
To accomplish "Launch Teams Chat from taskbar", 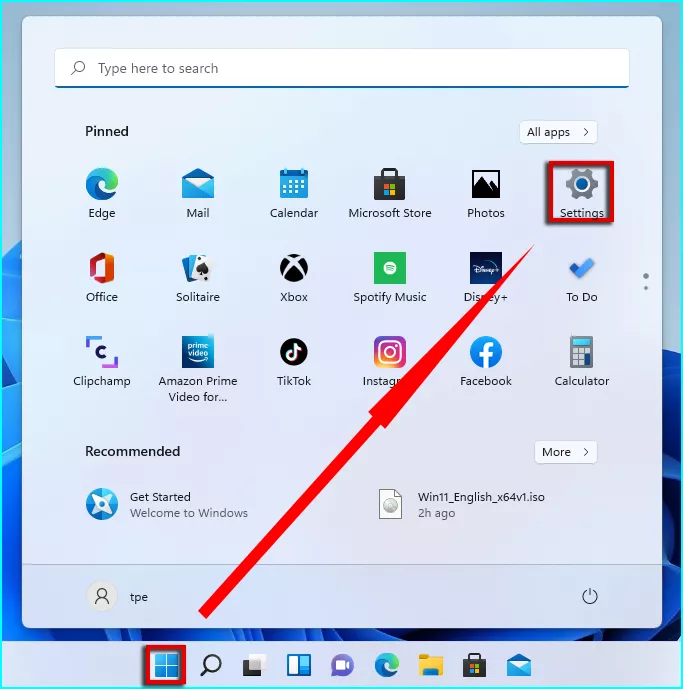I will pyautogui.click(x=342, y=665).
